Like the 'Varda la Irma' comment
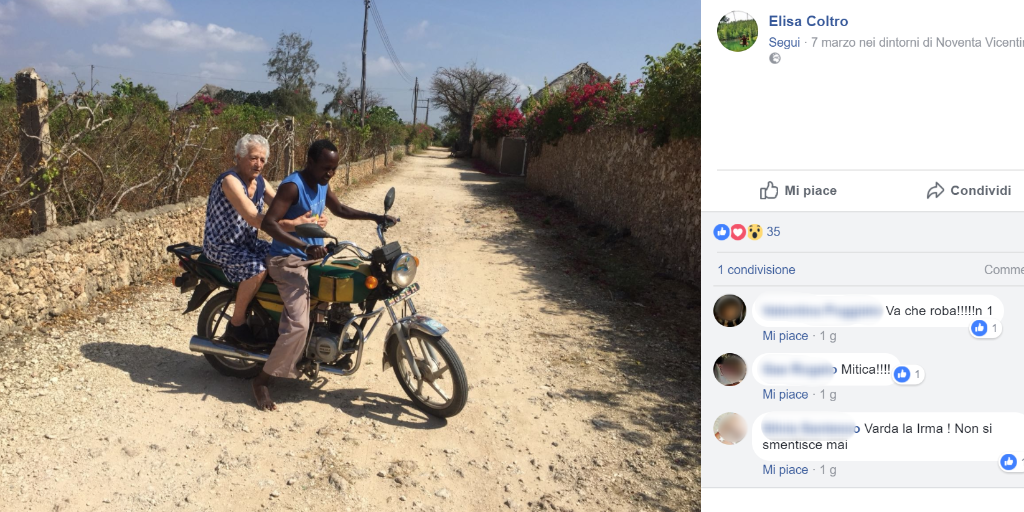The width and height of the screenshot is (1024, 512). (x=785, y=470)
